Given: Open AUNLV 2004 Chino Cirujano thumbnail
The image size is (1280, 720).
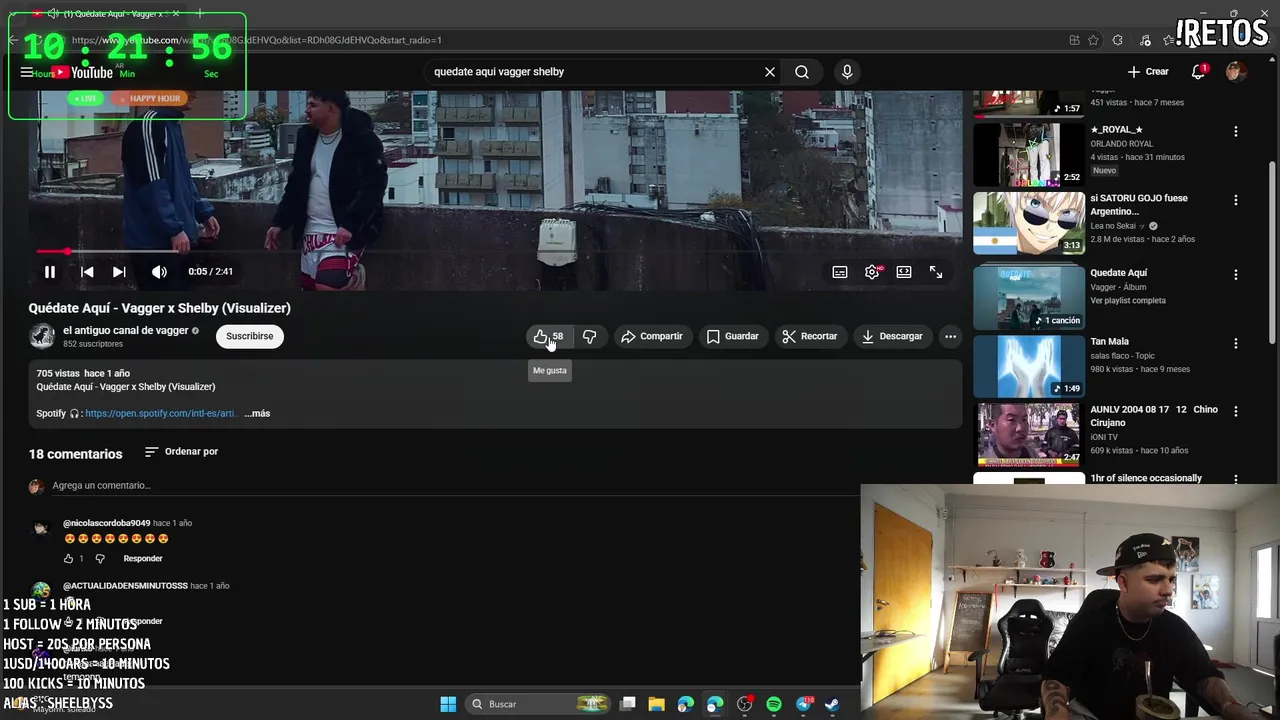Looking at the screenshot, I should 1029,434.
